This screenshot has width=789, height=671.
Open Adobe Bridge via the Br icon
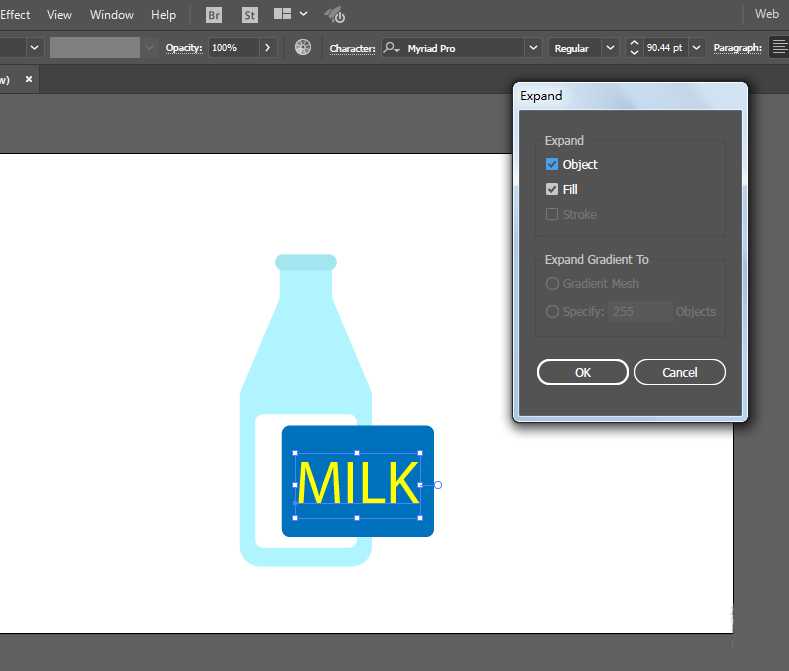(x=214, y=15)
